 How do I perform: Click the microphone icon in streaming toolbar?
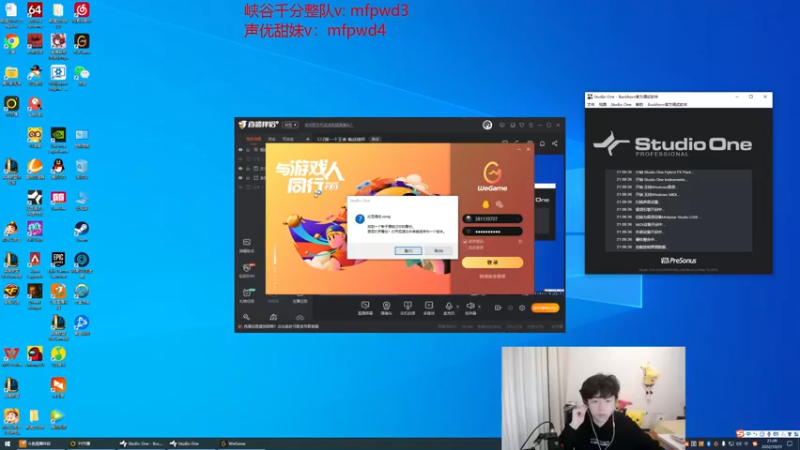coord(448,306)
